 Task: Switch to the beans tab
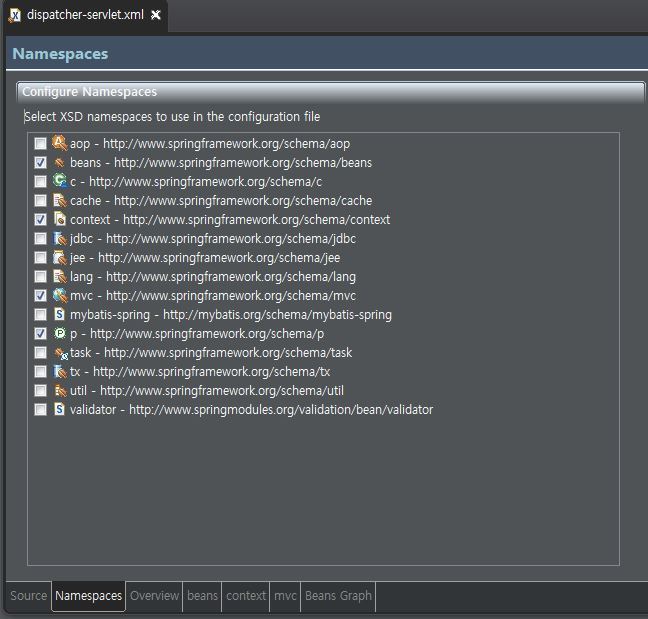(202, 595)
